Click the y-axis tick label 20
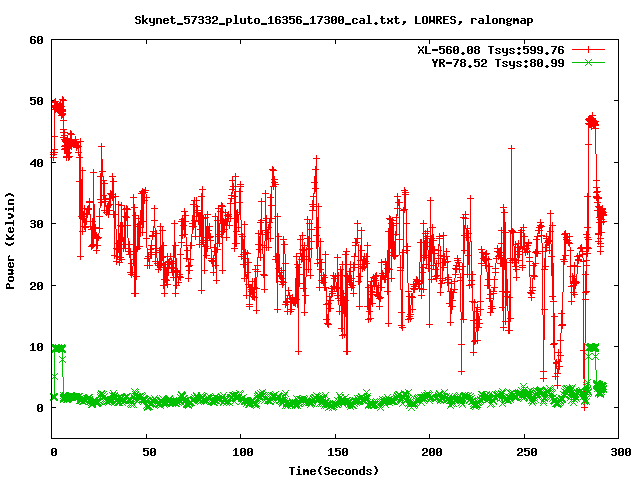Screen dimensions: 640x480 click(x=37, y=286)
